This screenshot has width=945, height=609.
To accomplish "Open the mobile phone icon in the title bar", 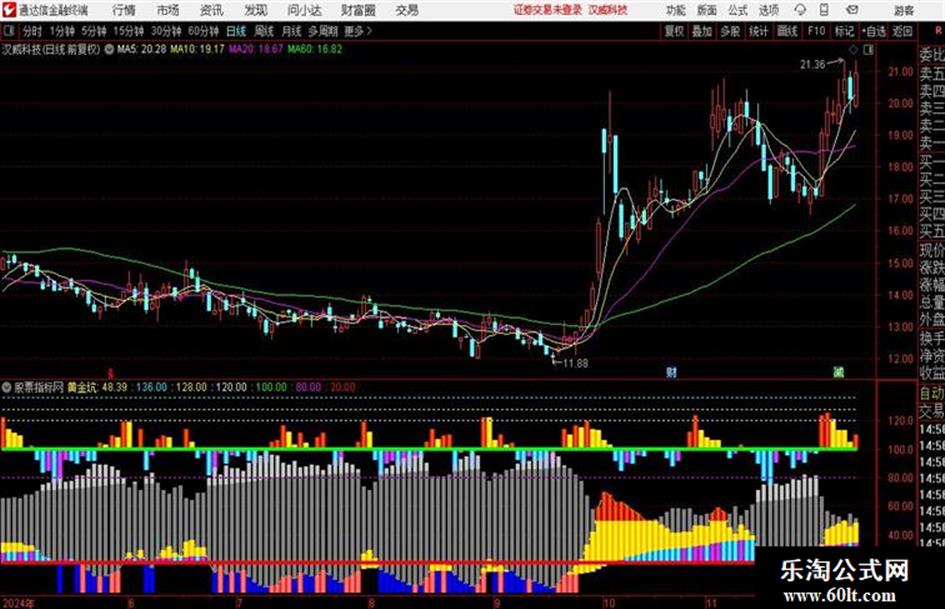I will 824,10.
